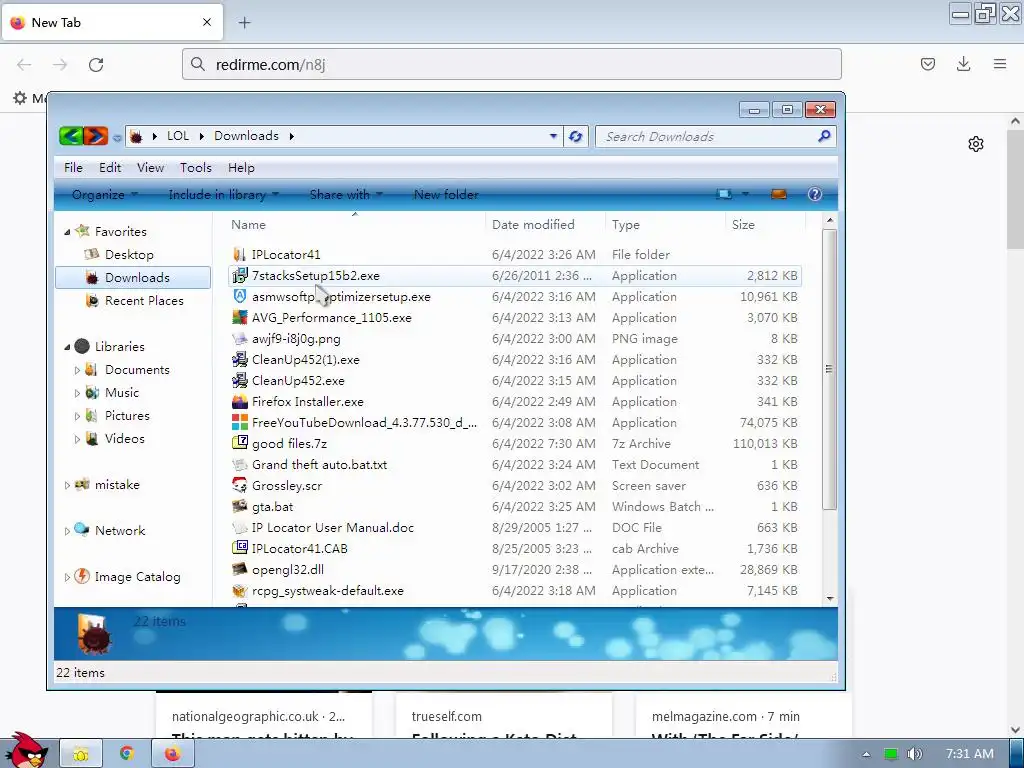Click the search magnifier in Search Downloads
Image resolution: width=1024 pixels, height=768 pixels.
pyautogui.click(x=824, y=136)
